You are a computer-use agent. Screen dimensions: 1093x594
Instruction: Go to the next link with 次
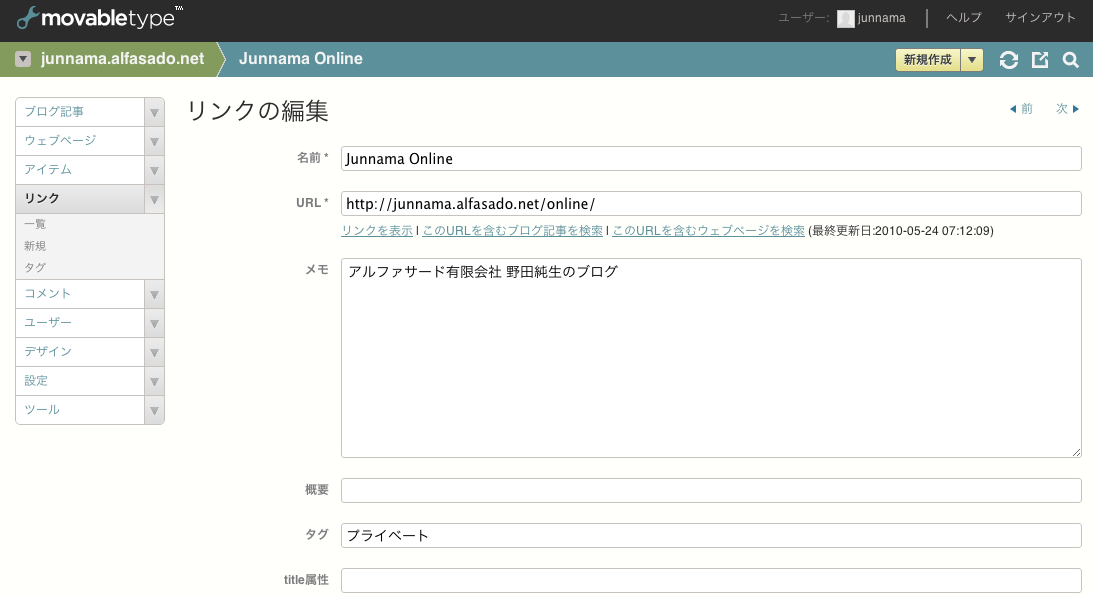(1068, 109)
